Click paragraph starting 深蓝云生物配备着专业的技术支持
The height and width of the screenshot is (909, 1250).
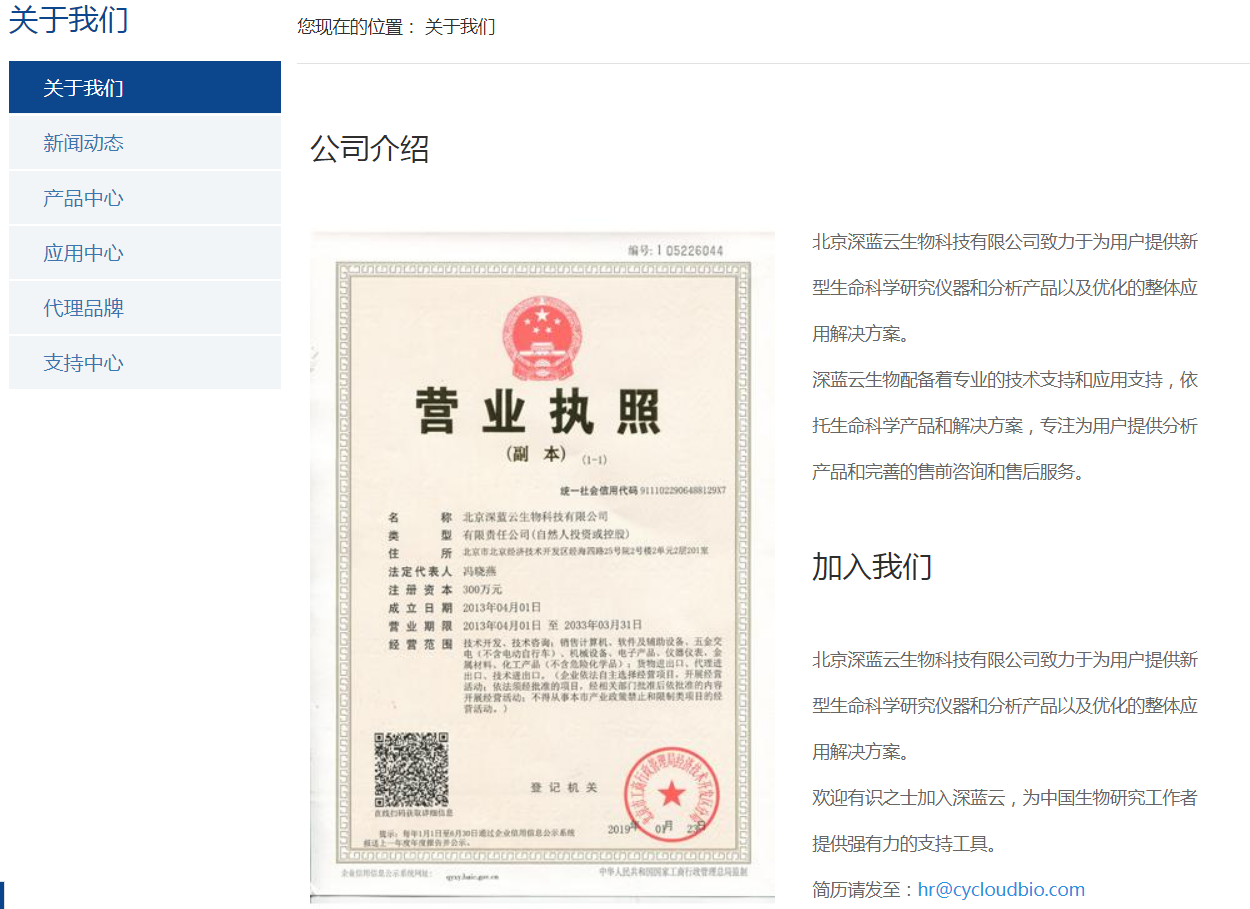[x=1005, y=426]
